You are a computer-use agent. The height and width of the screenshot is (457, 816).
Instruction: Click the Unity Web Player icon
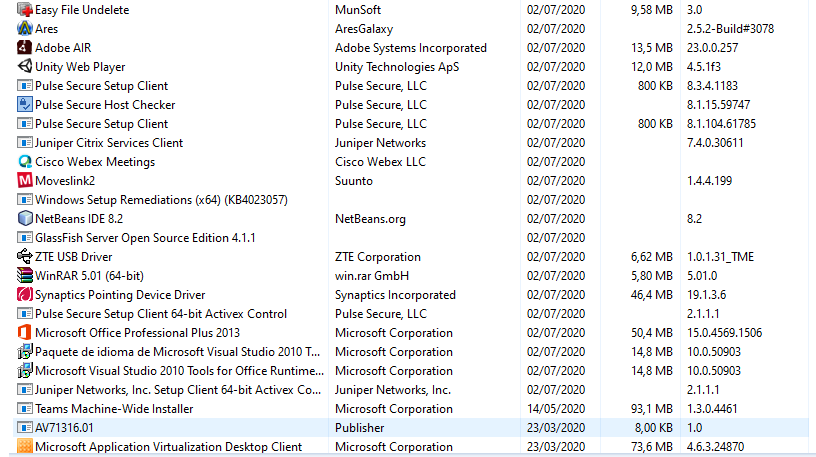(24, 67)
